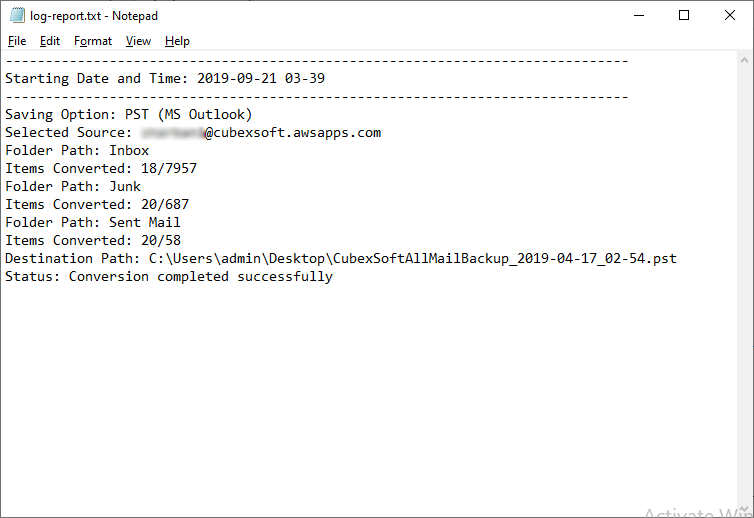The image size is (754, 518).
Task: Place cursor on Items Converted 18/7957
Action: [101, 168]
